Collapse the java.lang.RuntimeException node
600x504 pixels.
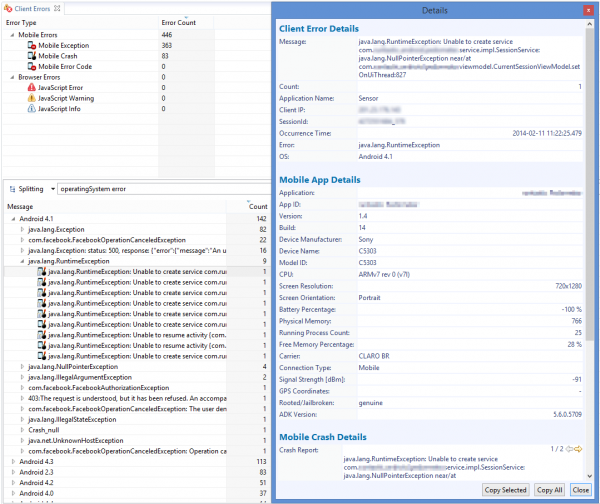pyautogui.click(x=22, y=261)
